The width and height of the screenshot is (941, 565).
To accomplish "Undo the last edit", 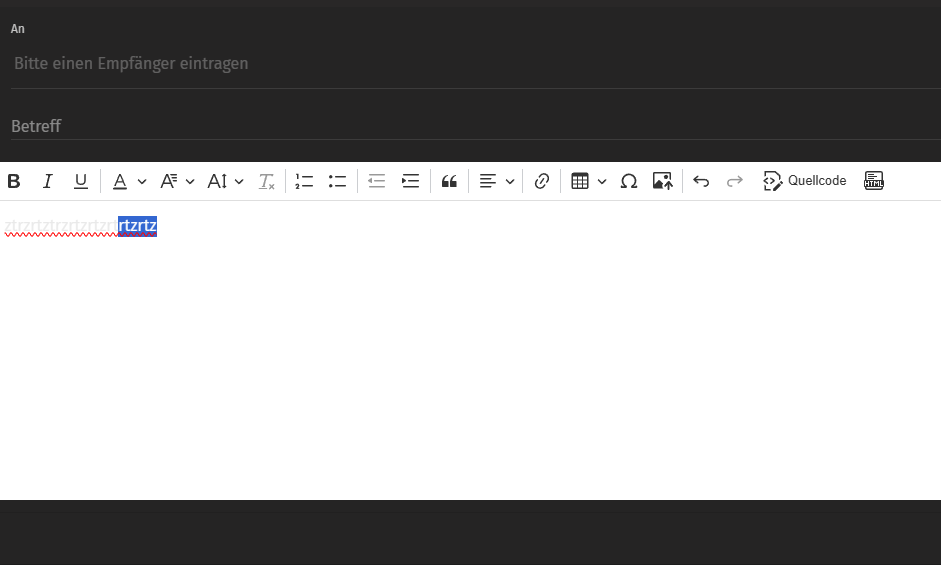I will click(x=701, y=181).
